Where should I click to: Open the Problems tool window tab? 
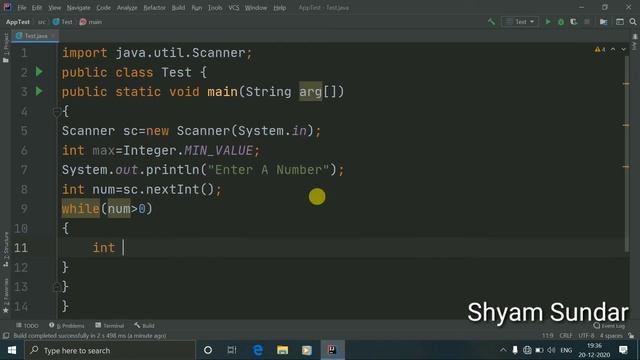(x=67, y=326)
